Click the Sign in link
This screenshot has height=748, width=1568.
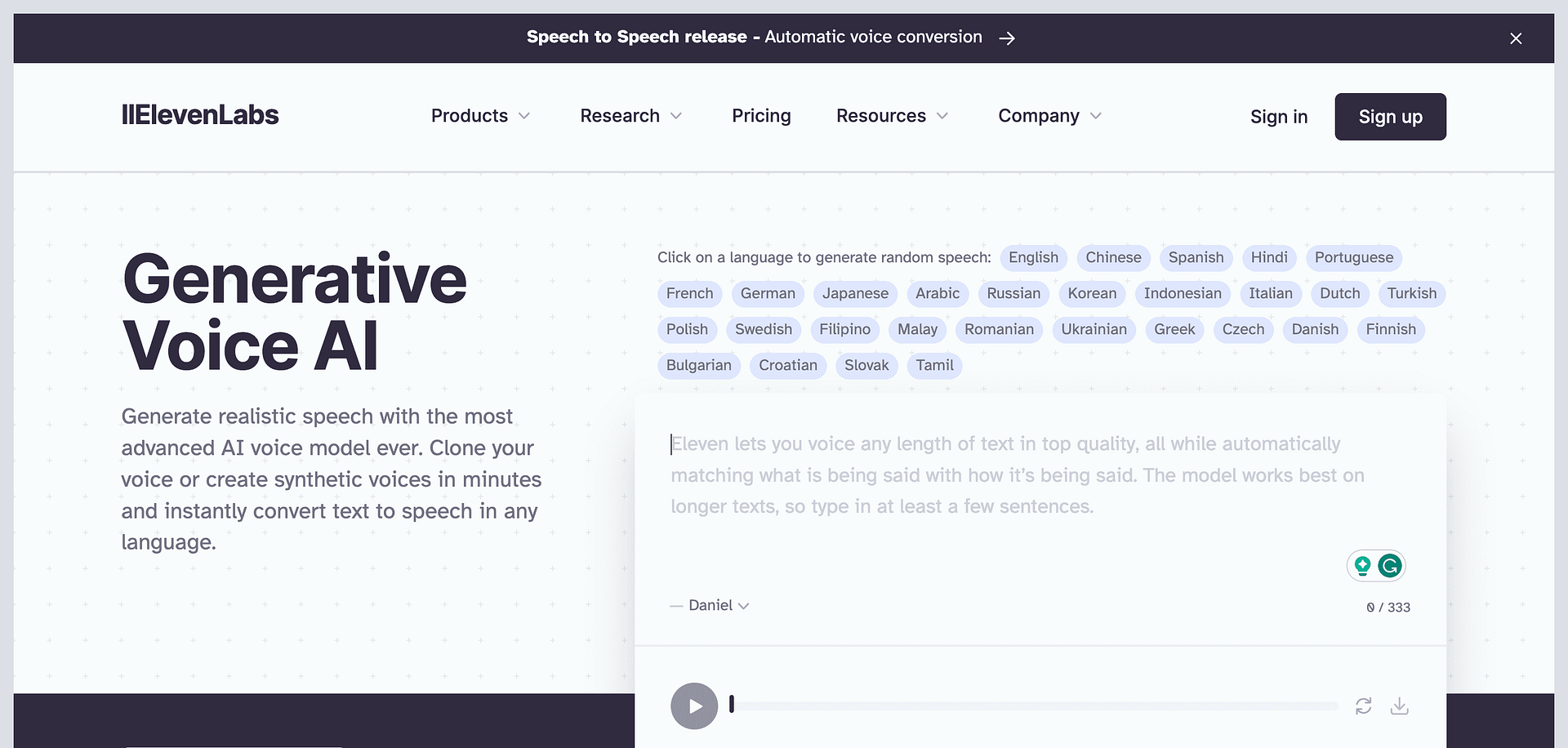pyautogui.click(x=1279, y=117)
